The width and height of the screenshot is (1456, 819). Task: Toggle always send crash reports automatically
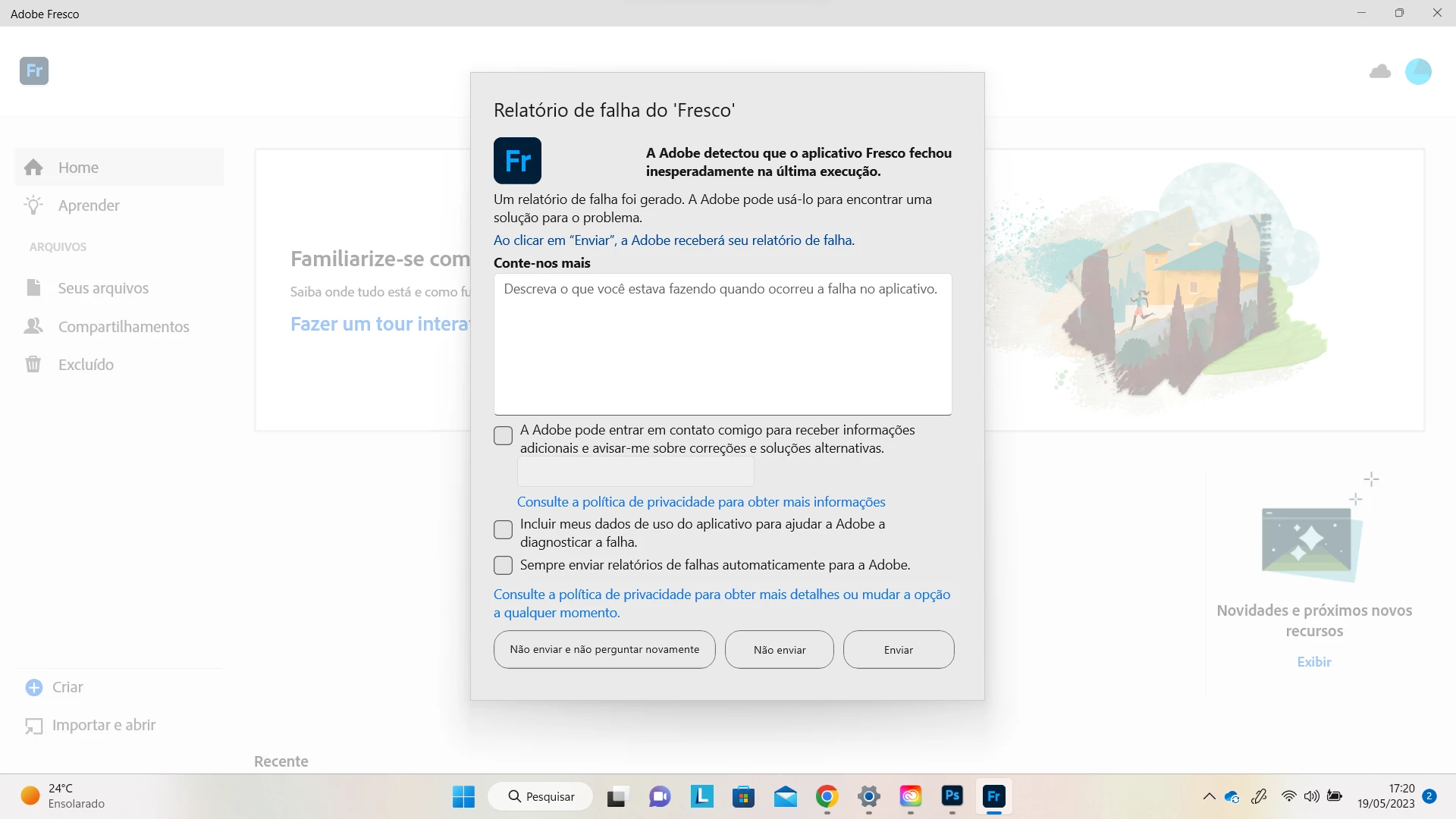tap(503, 566)
